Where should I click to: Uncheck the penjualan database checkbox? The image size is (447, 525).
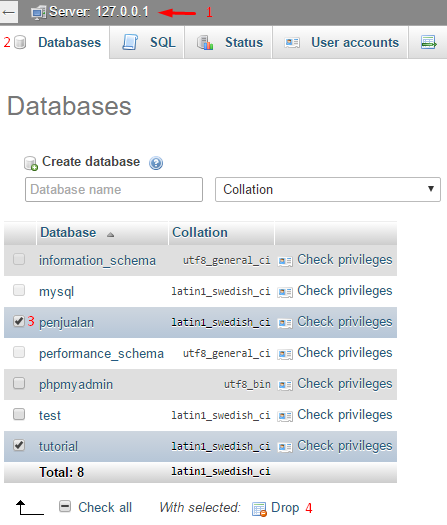[19, 321]
